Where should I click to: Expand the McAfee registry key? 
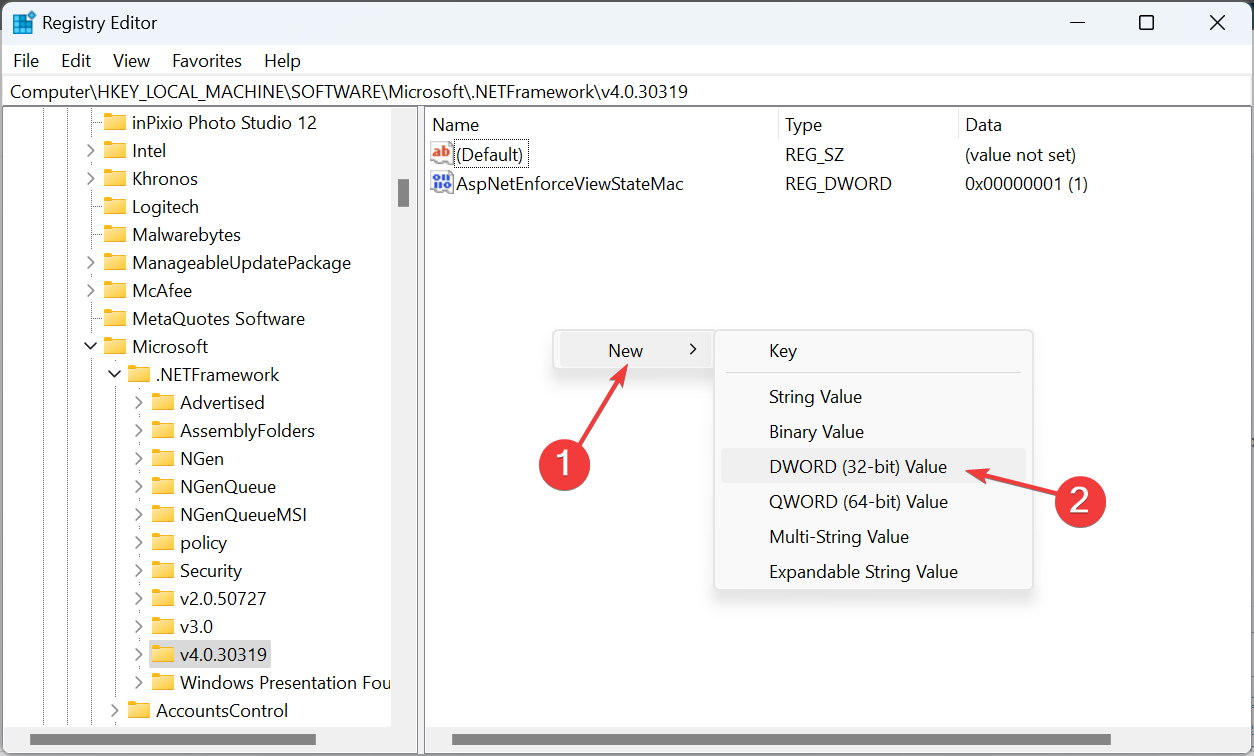90,290
